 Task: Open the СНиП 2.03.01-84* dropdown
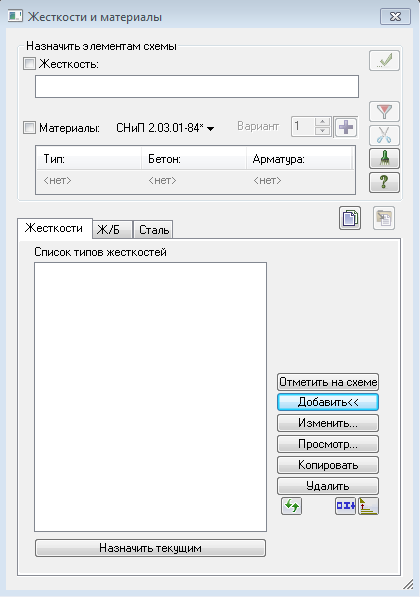pos(165,128)
